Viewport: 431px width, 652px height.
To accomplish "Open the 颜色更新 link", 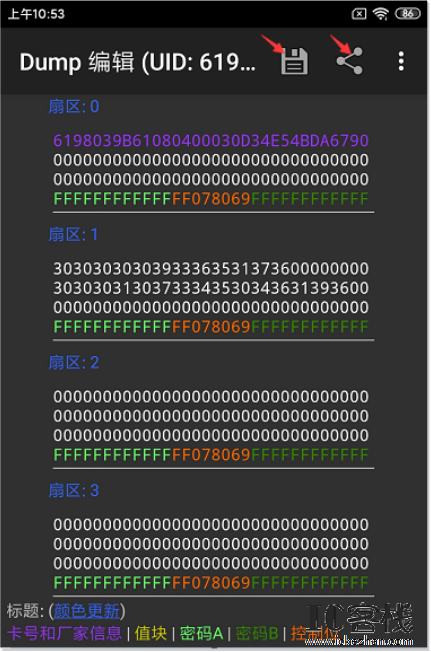I will click(87, 611).
